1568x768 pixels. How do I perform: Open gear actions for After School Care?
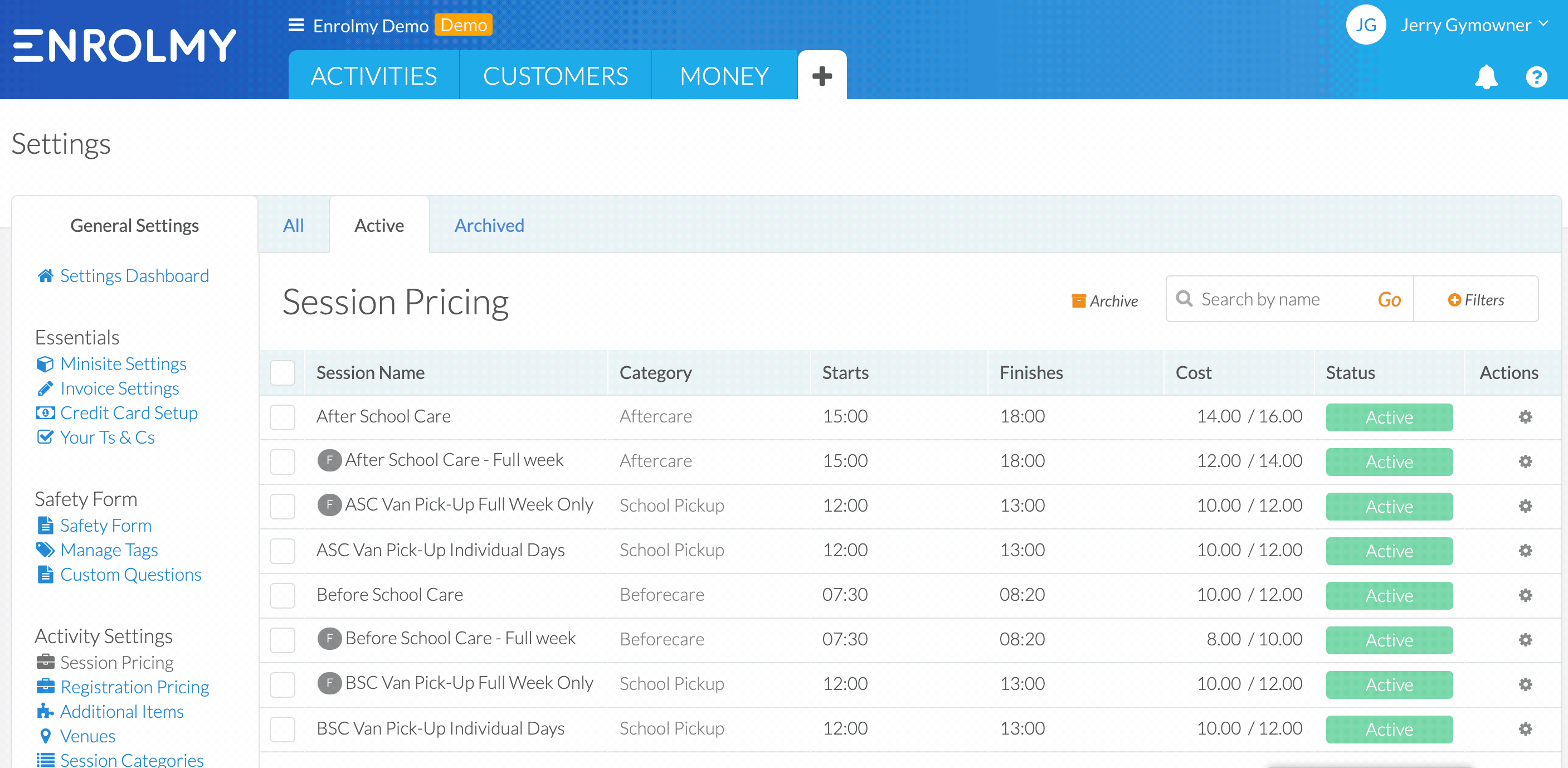pos(1525,416)
